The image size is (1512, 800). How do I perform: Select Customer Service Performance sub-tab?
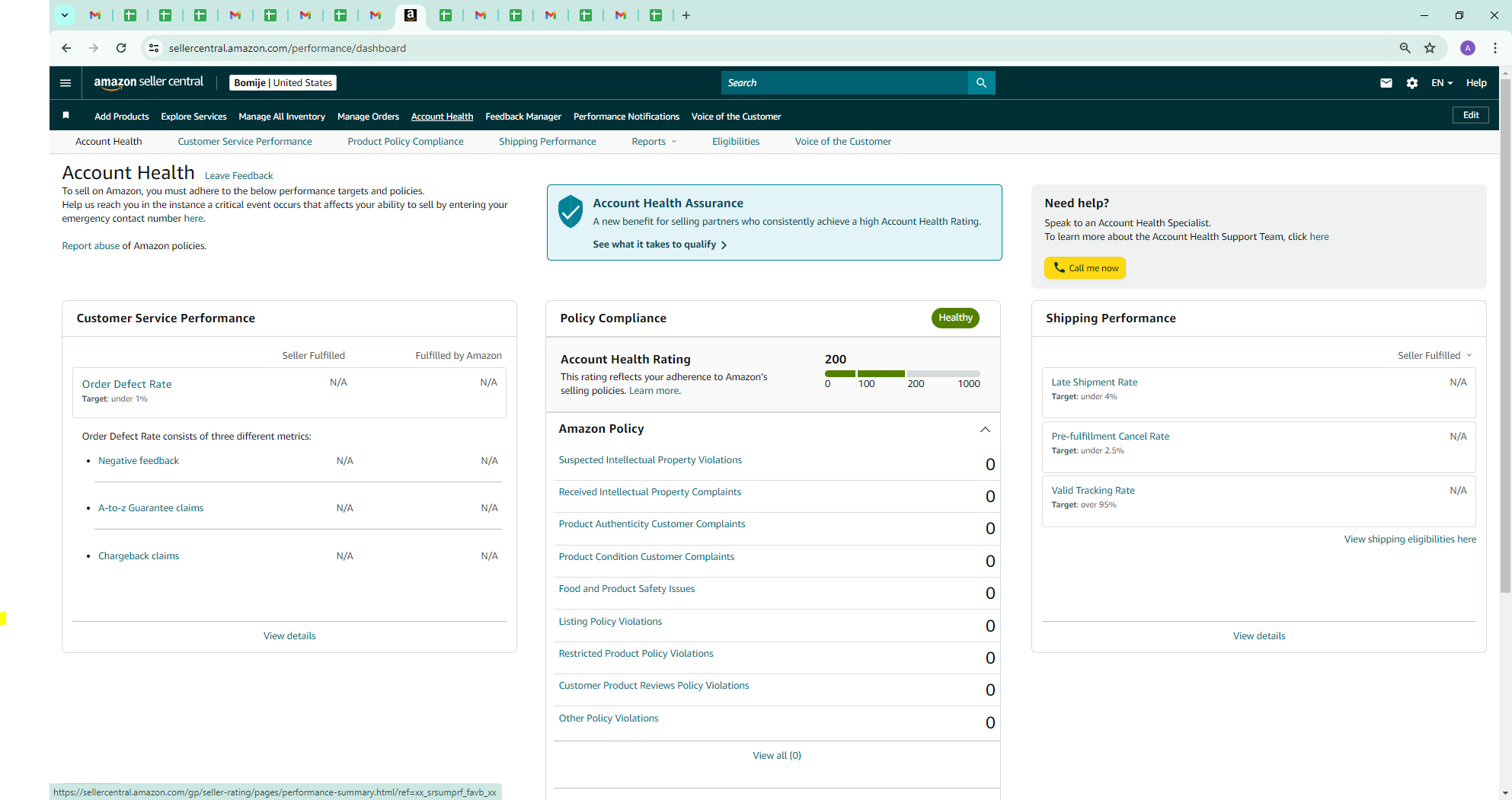point(245,142)
